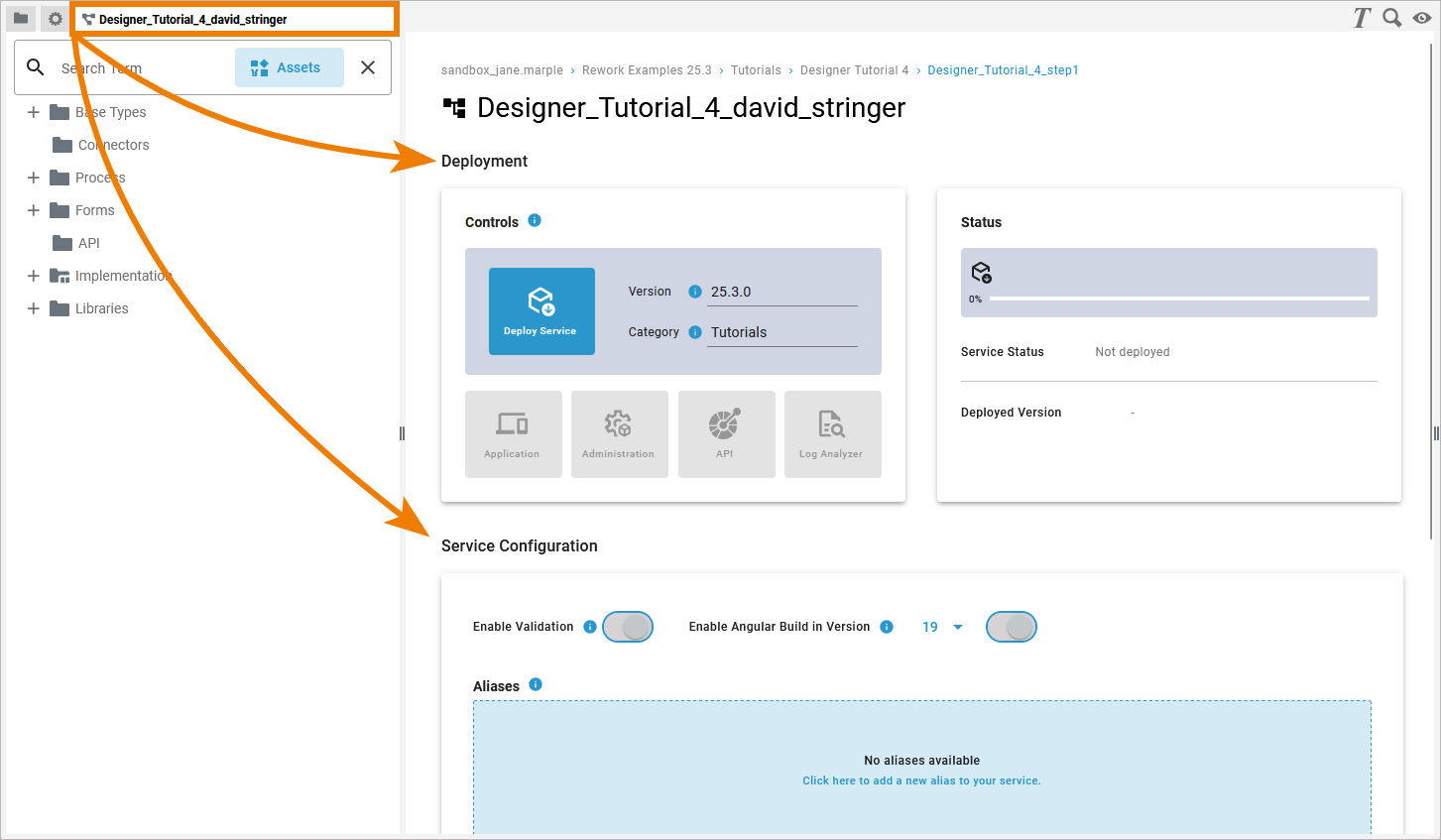Open the API tile in Controls
This screenshot has width=1441, height=840.
[726, 434]
